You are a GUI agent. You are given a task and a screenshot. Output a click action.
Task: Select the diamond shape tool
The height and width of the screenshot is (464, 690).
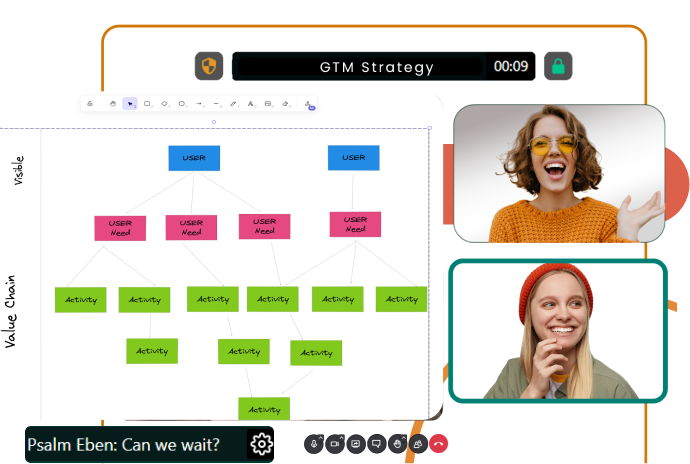click(x=165, y=104)
